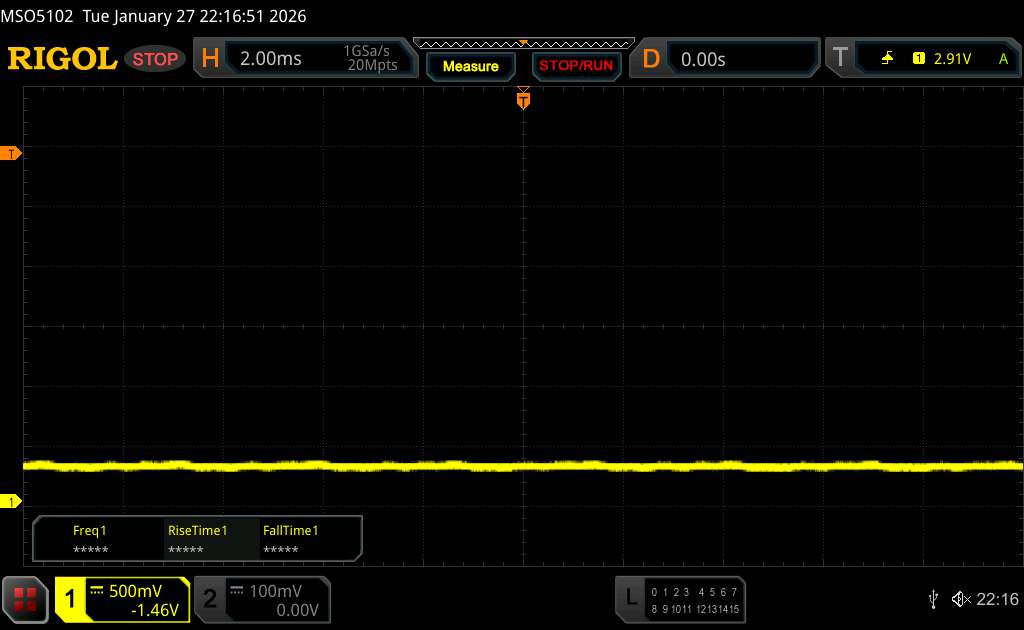Click the USB connection icon
The height and width of the screenshot is (630, 1024).
[934, 599]
